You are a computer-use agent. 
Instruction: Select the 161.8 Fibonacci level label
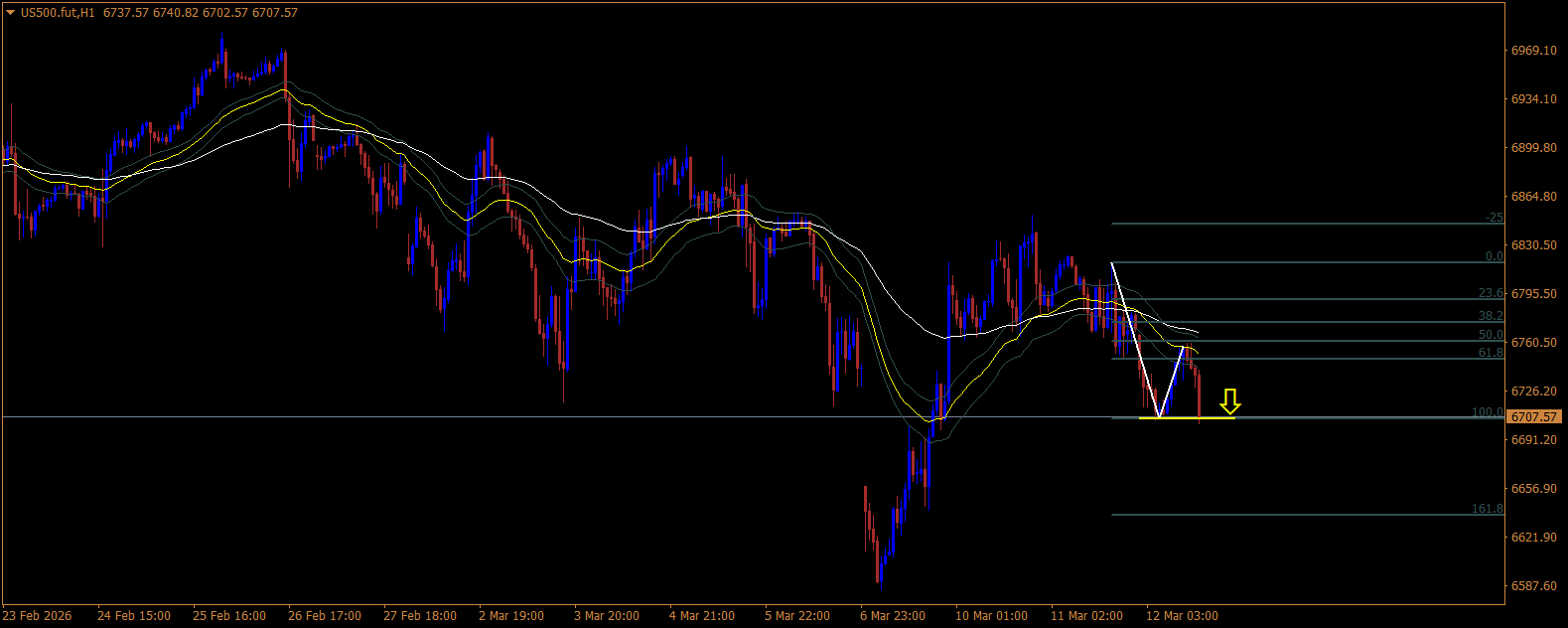(1487, 509)
